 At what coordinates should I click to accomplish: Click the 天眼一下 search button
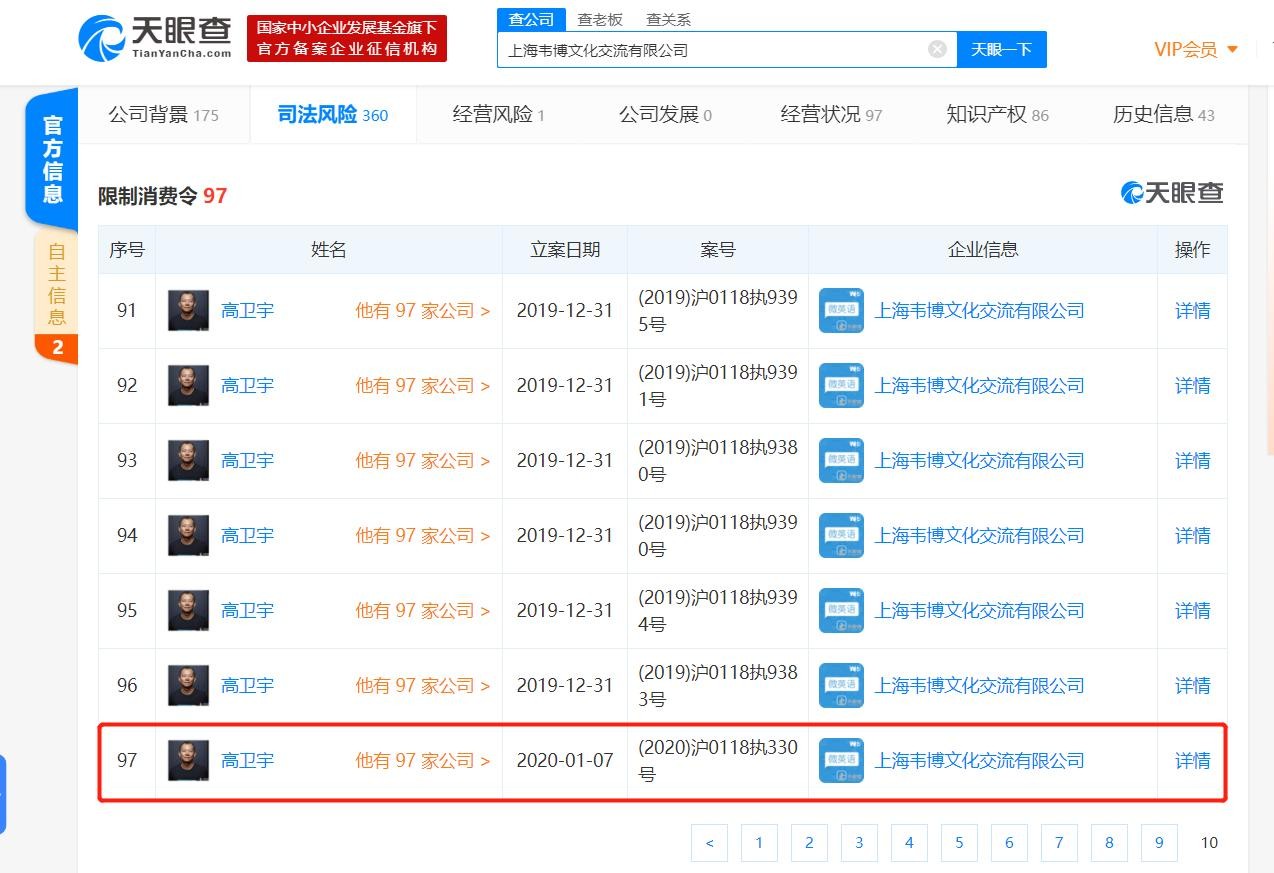[1001, 49]
